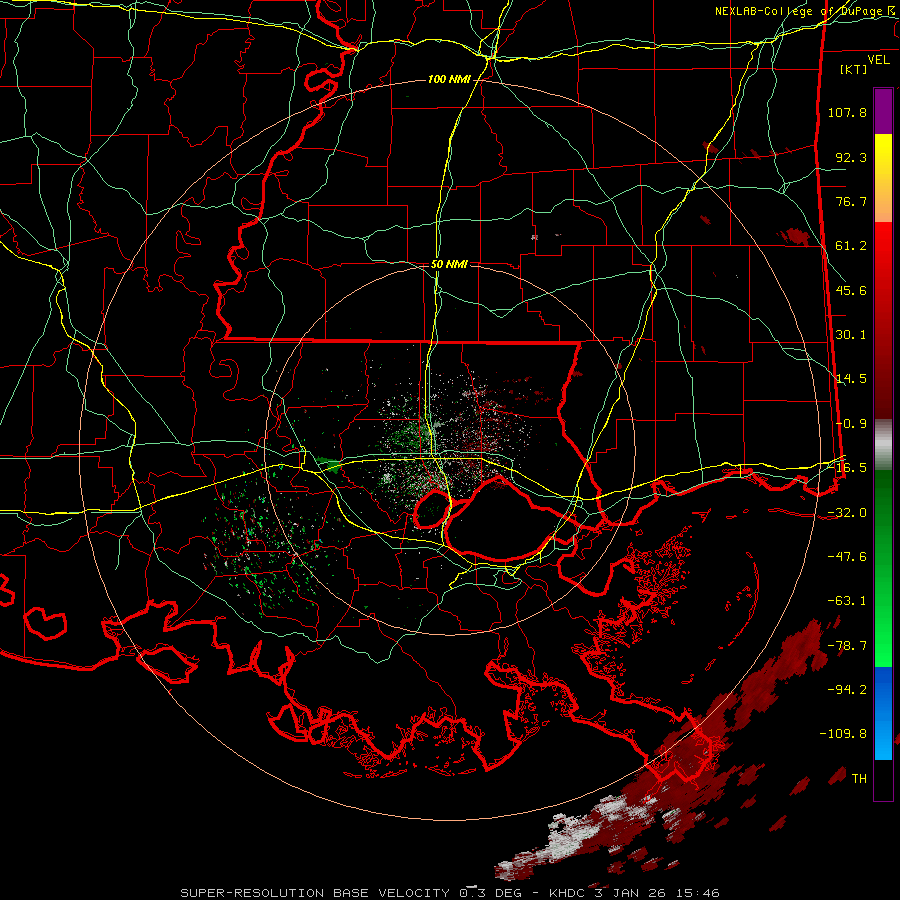Select the -63.1 value on velocity scale

(x=847, y=601)
